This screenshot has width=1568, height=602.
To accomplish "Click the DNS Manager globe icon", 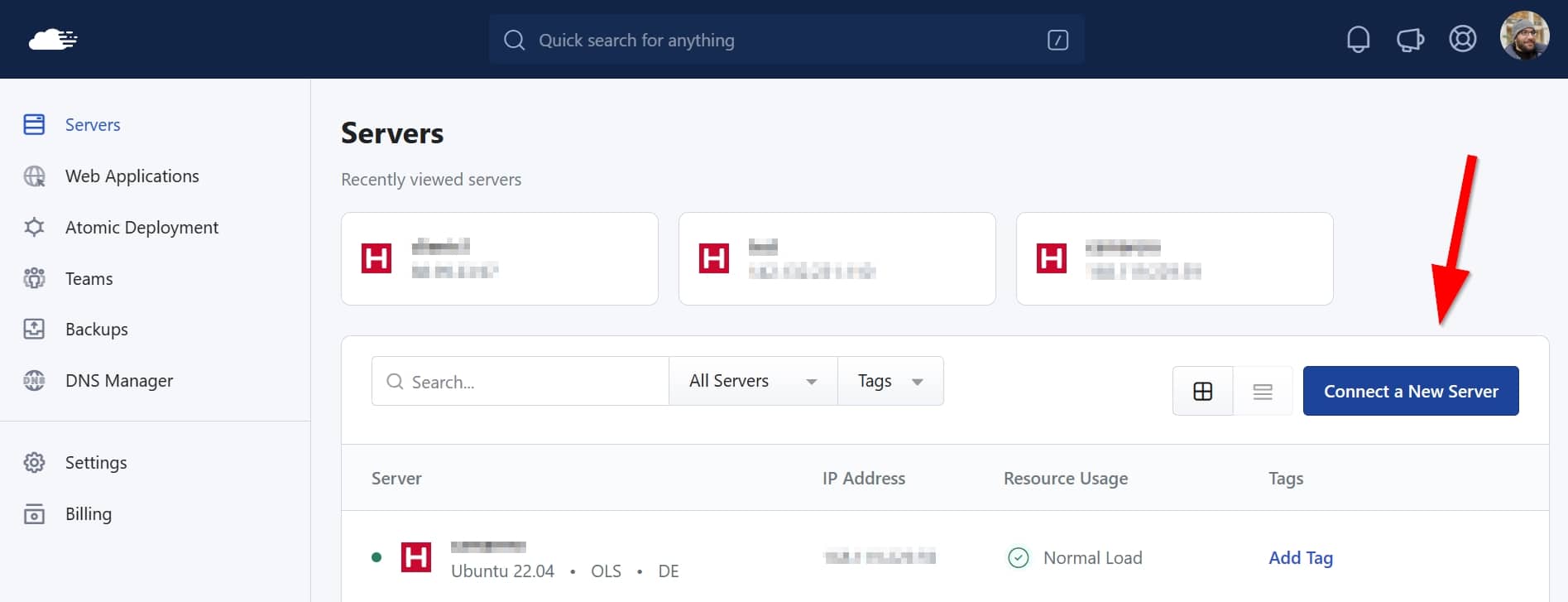I will (34, 381).
